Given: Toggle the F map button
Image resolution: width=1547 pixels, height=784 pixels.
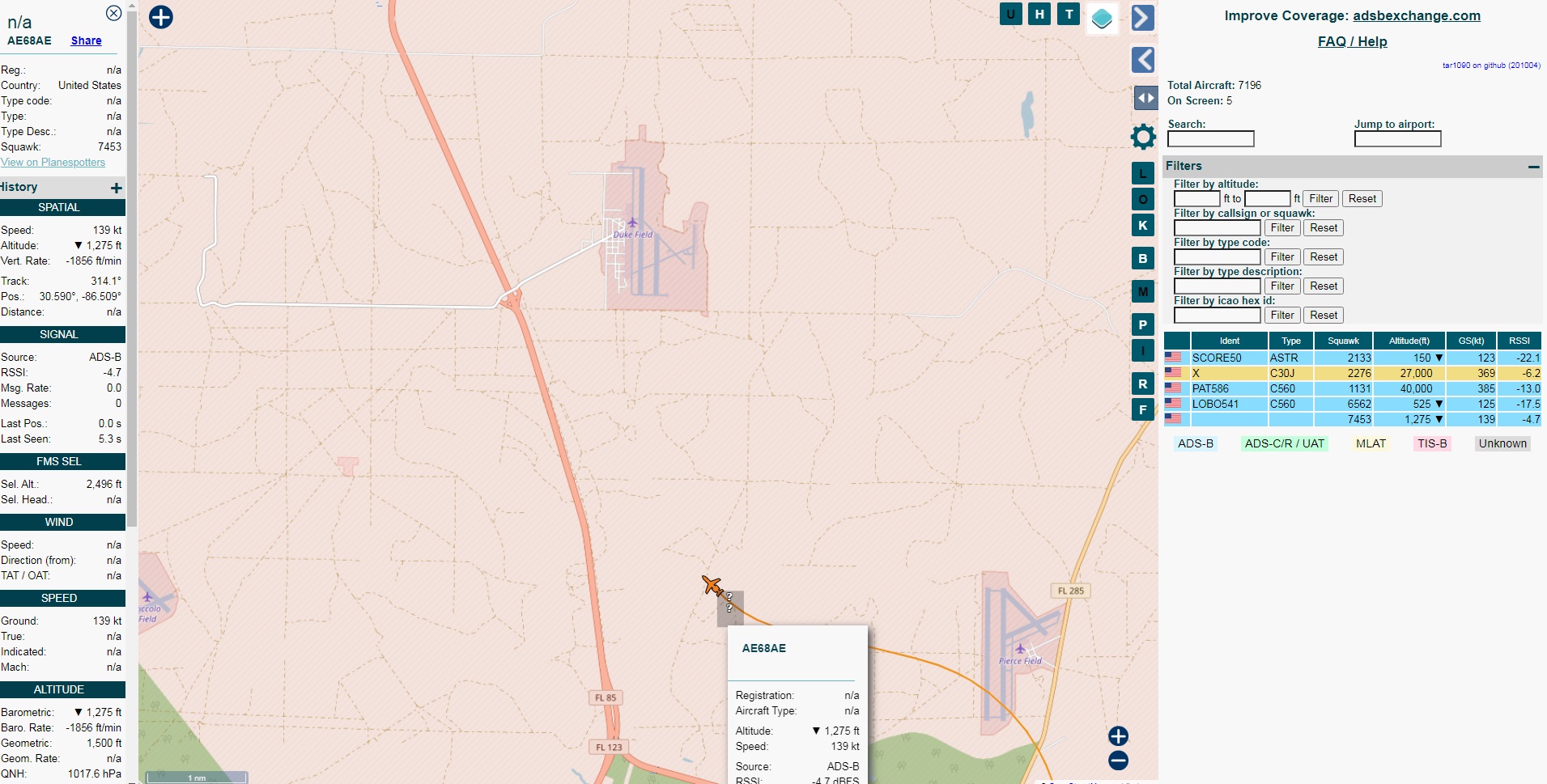Looking at the screenshot, I should pyautogui.click(x=1142, y=409).
